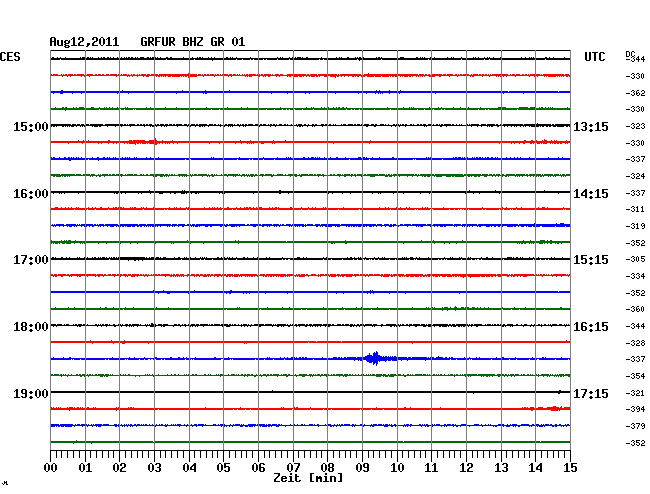The image size is (650, 494).
Task: Click minute tick label "07" on the time axis
Action: coord(293,468)
